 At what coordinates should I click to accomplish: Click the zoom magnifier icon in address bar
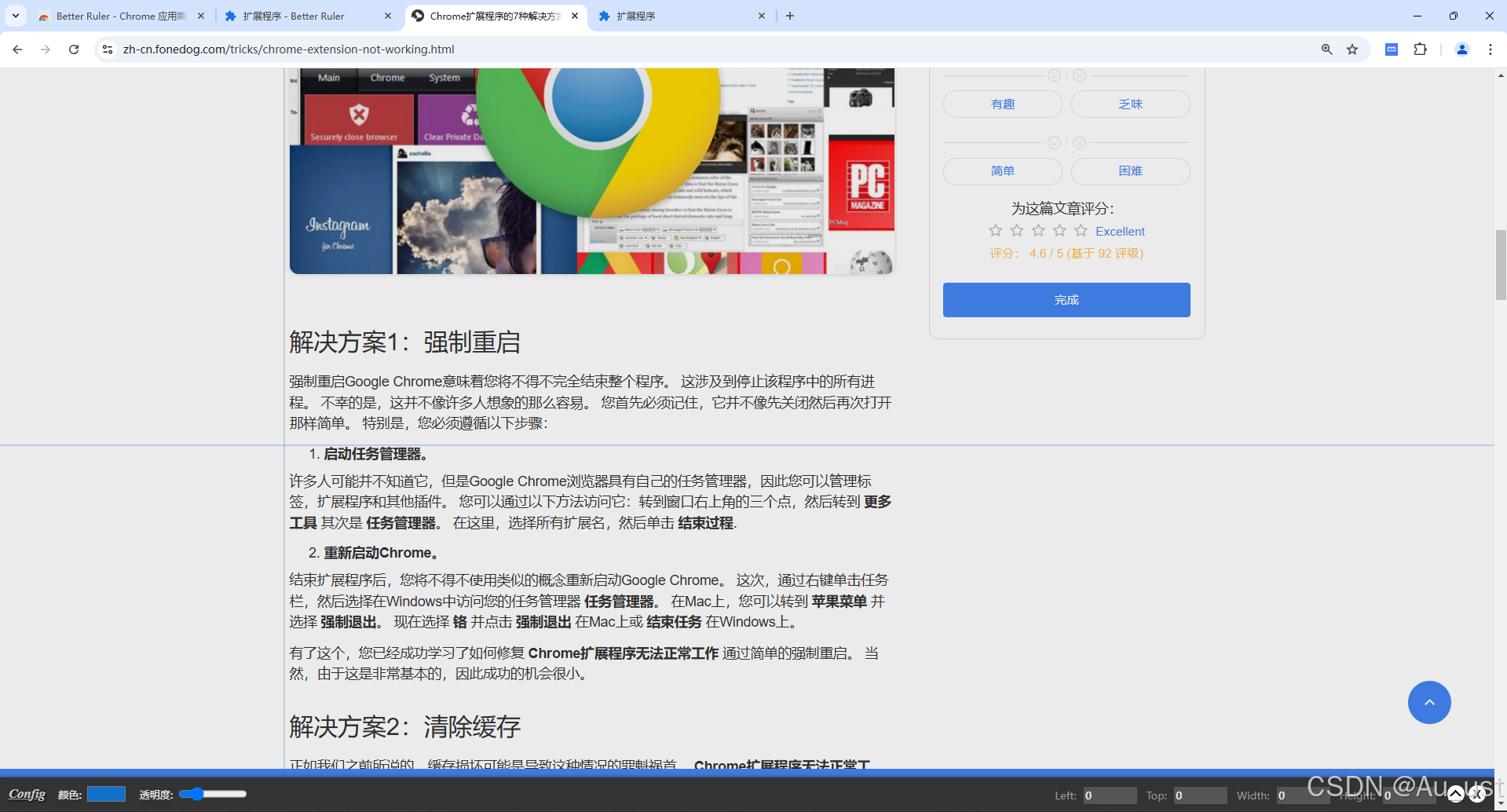click(1327, 49)
